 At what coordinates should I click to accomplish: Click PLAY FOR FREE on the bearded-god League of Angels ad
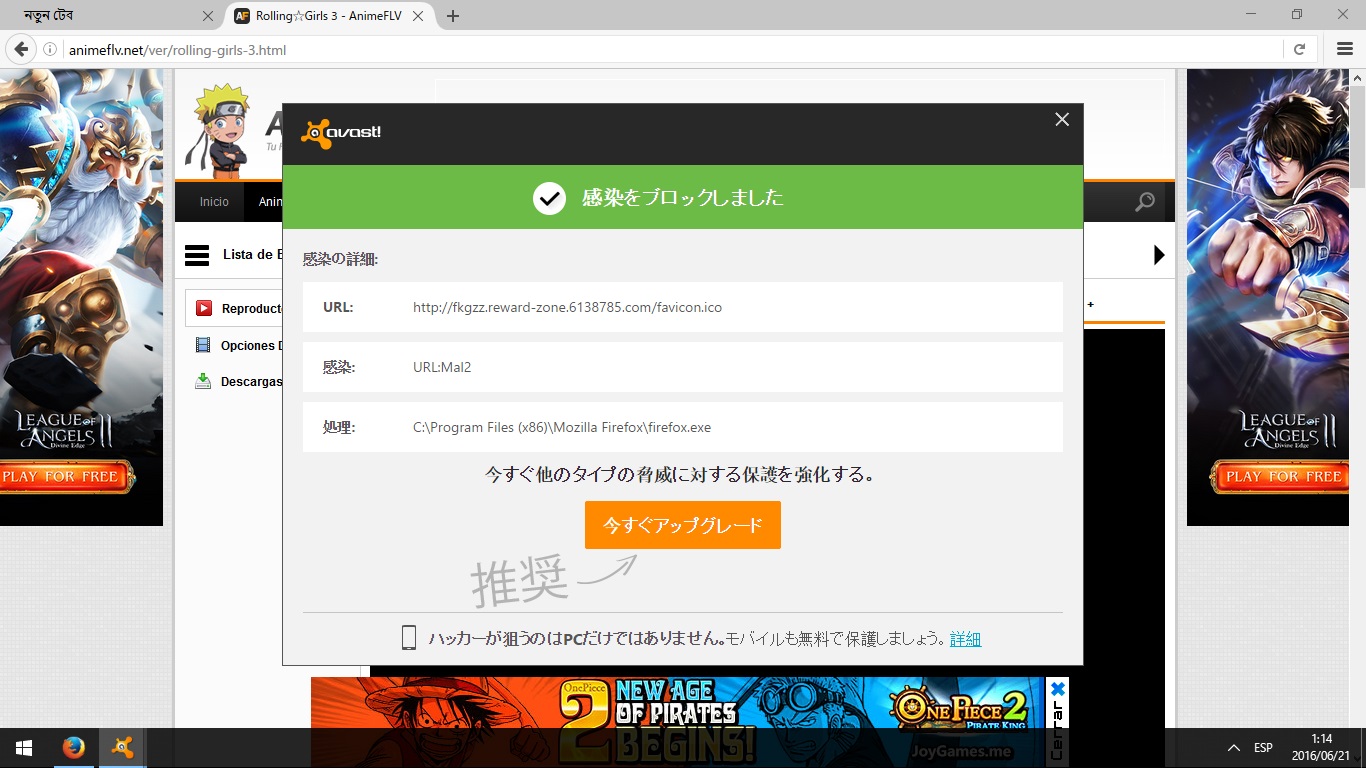(x=66, y=477)
